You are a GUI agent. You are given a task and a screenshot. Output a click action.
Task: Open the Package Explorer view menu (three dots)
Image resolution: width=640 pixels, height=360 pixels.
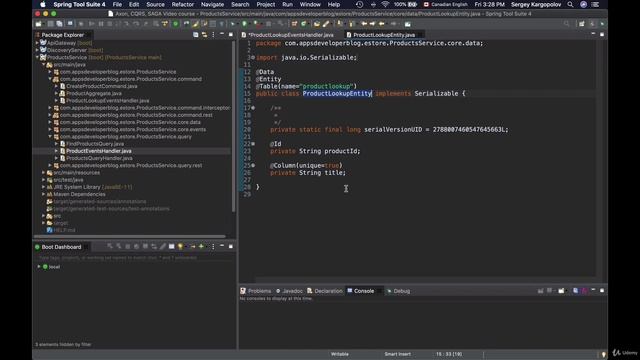[213, 35]
